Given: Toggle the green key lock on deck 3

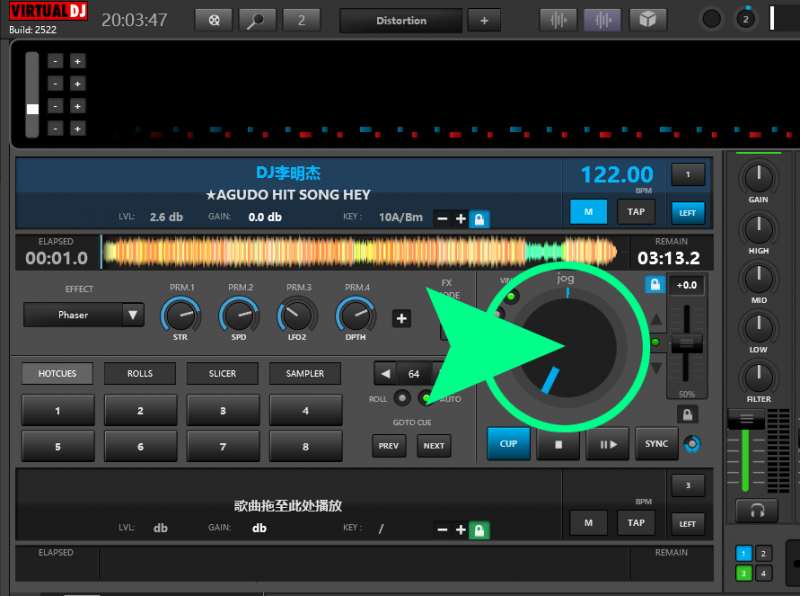Looking at the screenshot, I should (x=479, y=530).
